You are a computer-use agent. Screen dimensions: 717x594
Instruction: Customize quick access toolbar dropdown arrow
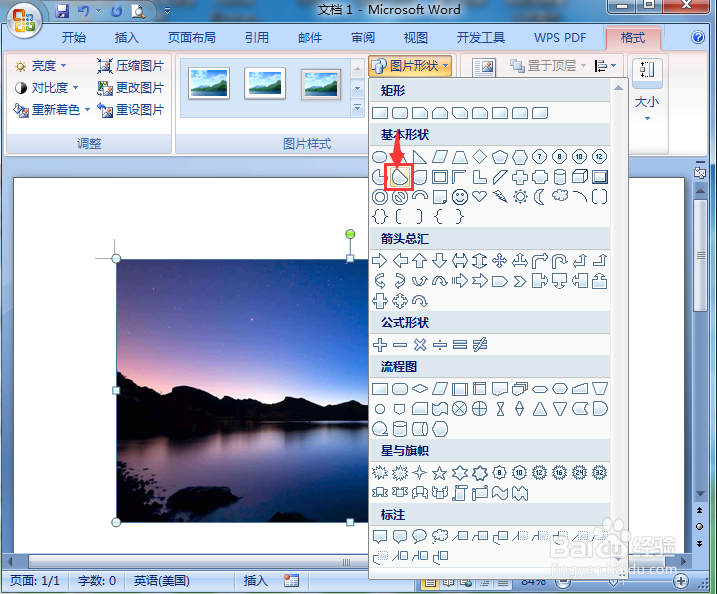pos(167,11)
